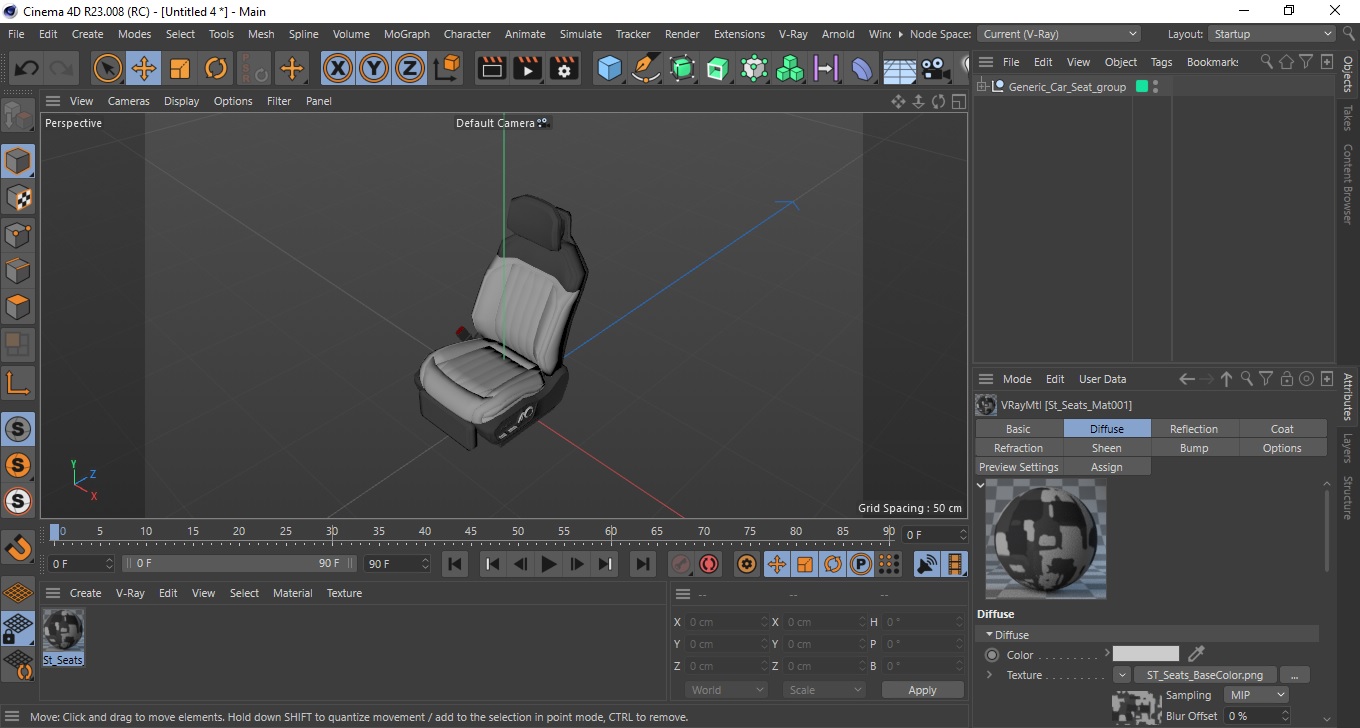Click Play Forwards button
Viewport: 1360px width, 728px height.
click(x=548, y=564)
